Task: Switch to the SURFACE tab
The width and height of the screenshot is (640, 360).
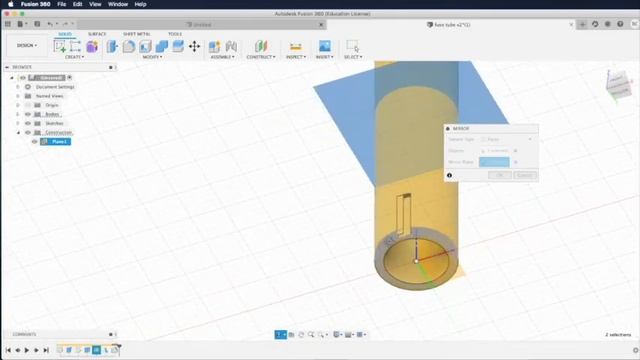Action: (x=97, y=34)
